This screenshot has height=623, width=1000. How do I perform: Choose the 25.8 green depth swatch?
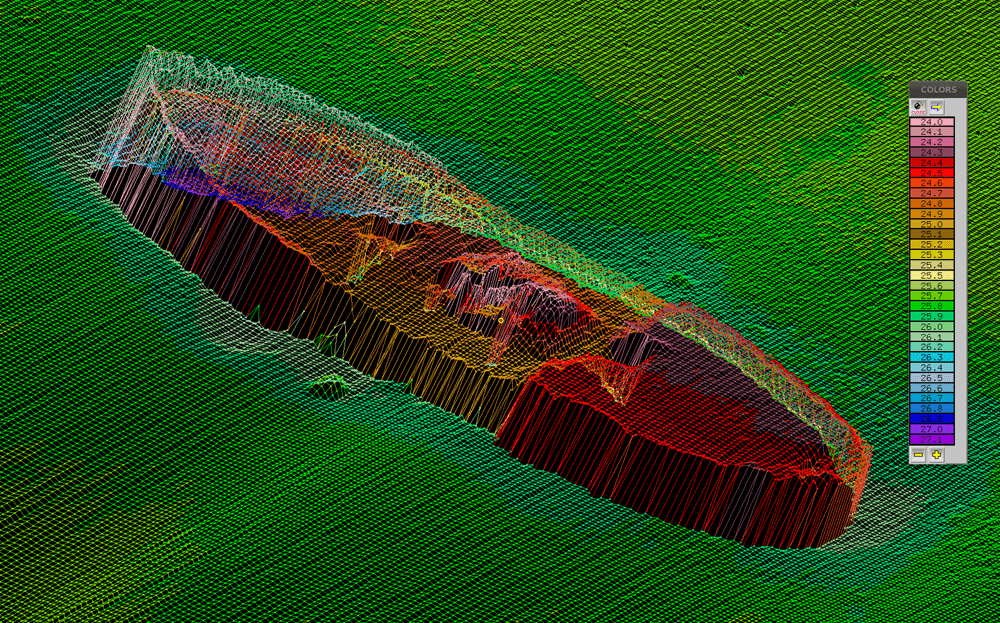point(932,306)
